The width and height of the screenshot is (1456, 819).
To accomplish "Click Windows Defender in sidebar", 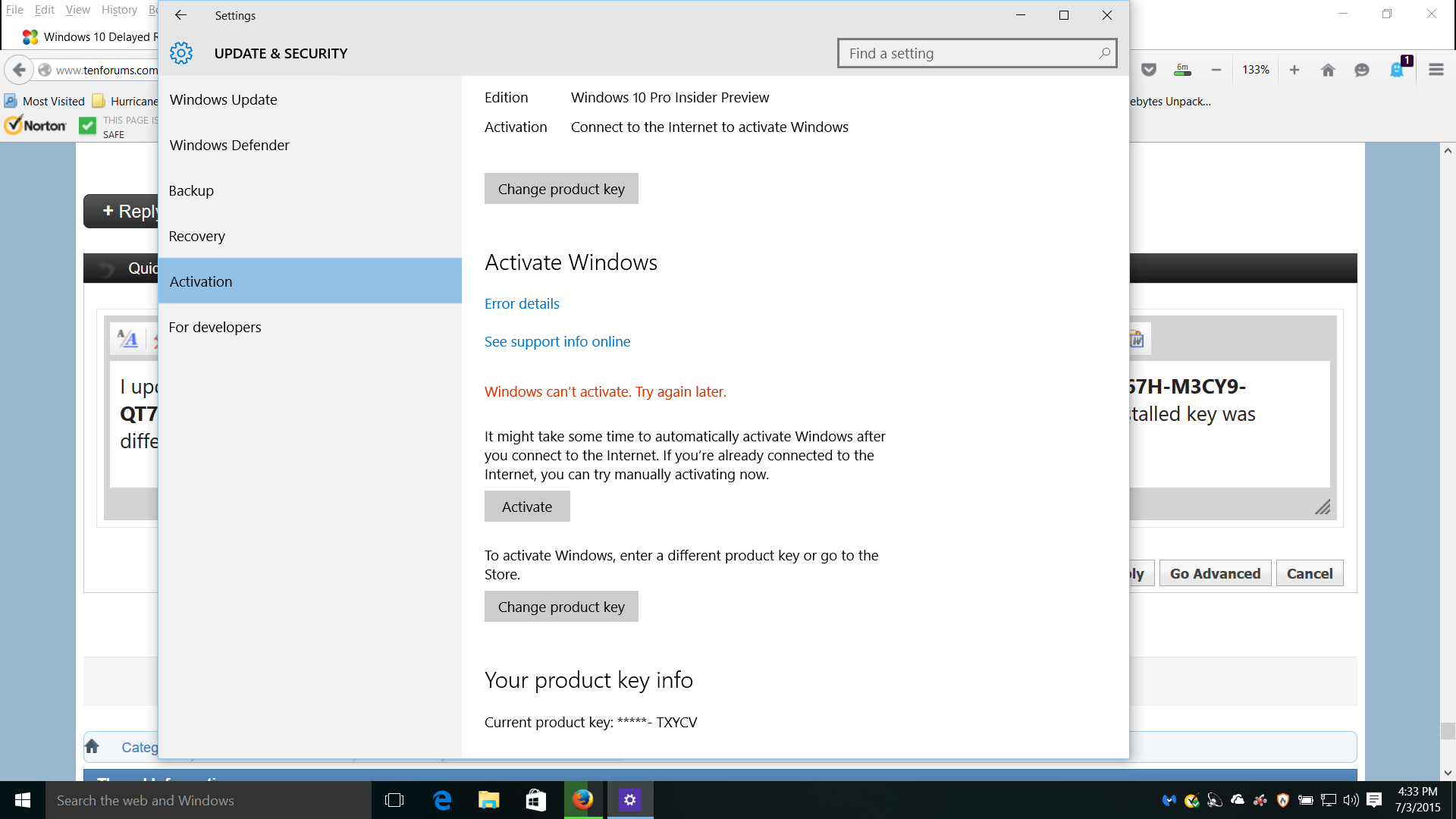I will 229,144.
